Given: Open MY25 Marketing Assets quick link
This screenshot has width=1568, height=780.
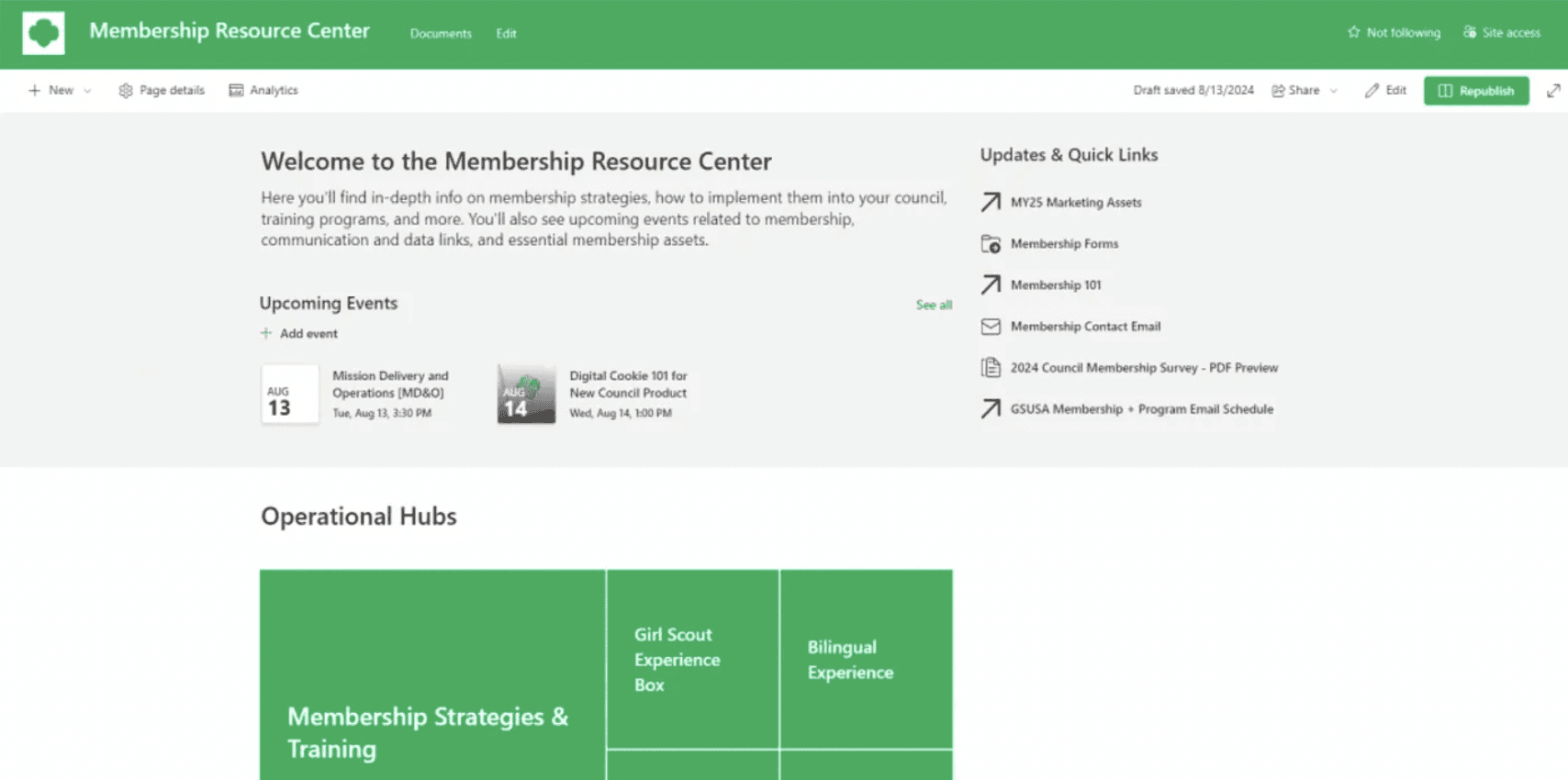Looking at the screenshot, I should (1076, 202).
